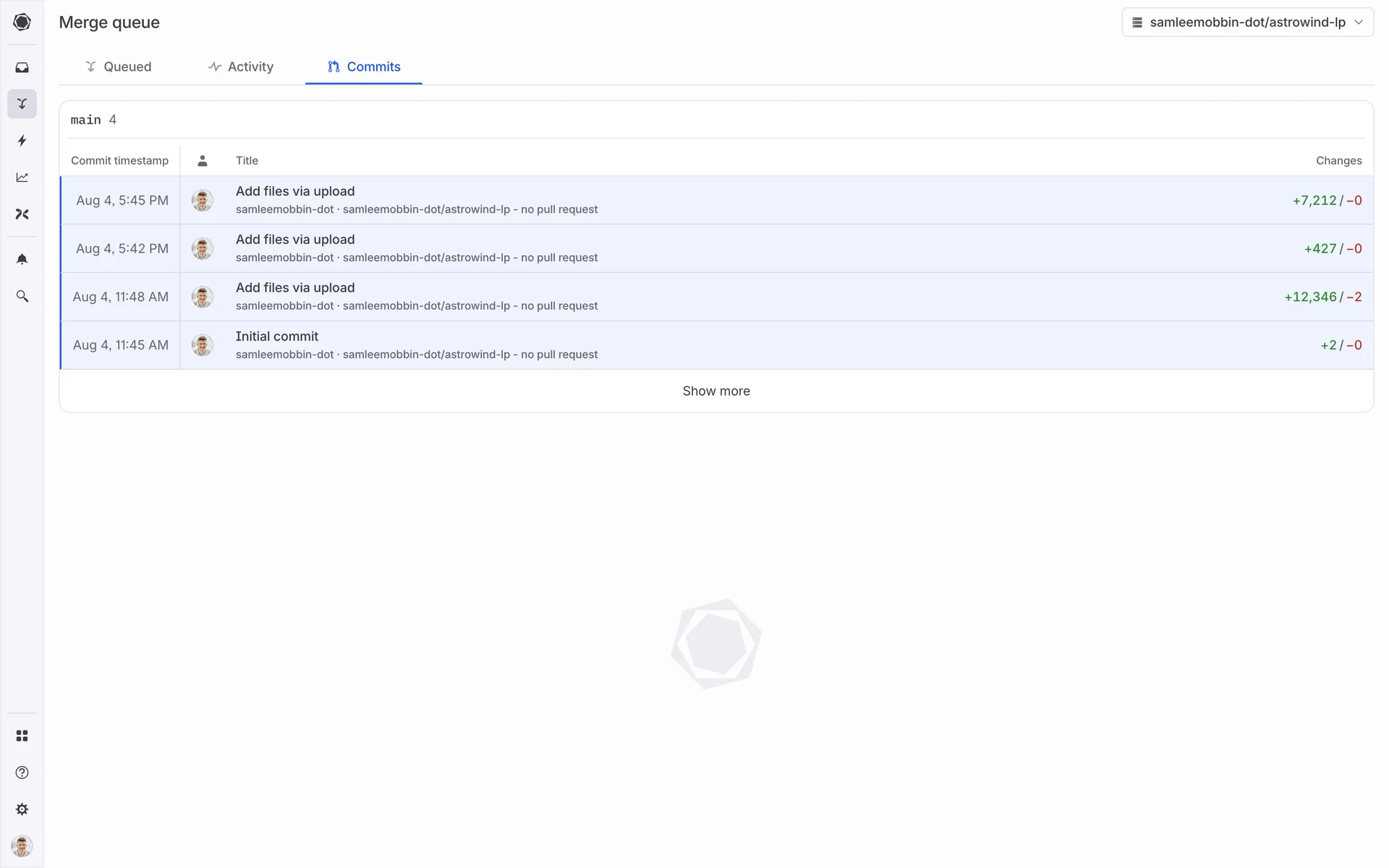Switch to the Queued tab
Viewport: 1389px width, 868px height.
point(119,67)
